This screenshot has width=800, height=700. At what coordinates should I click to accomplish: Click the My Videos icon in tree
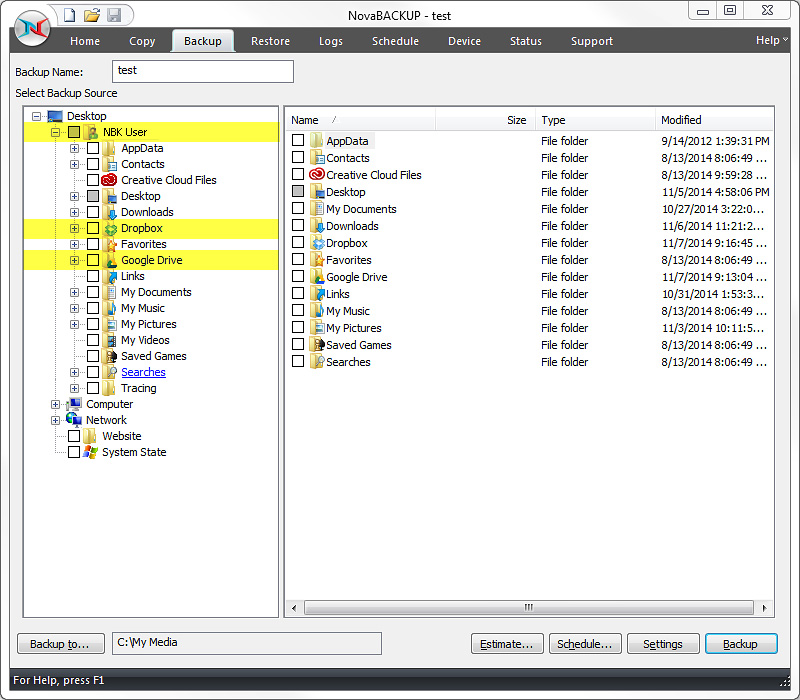110,340
